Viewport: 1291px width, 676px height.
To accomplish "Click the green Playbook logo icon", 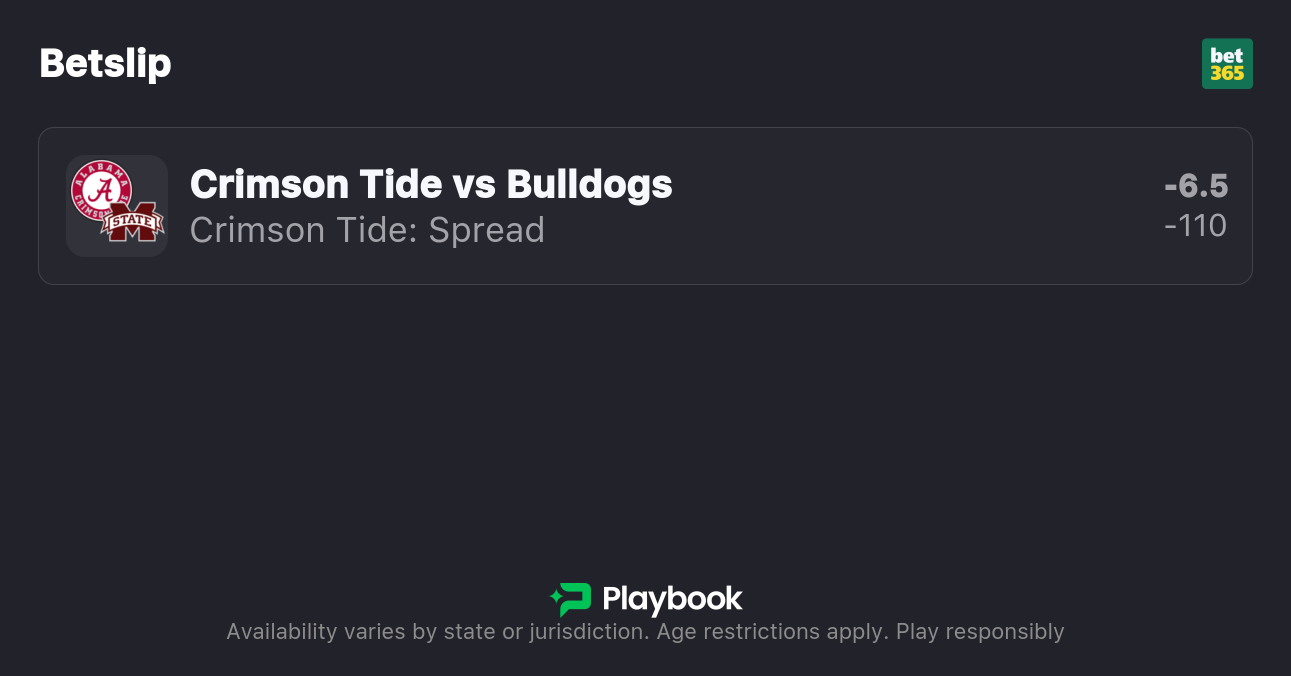I will pyautogui.click(x=571, y=599).
